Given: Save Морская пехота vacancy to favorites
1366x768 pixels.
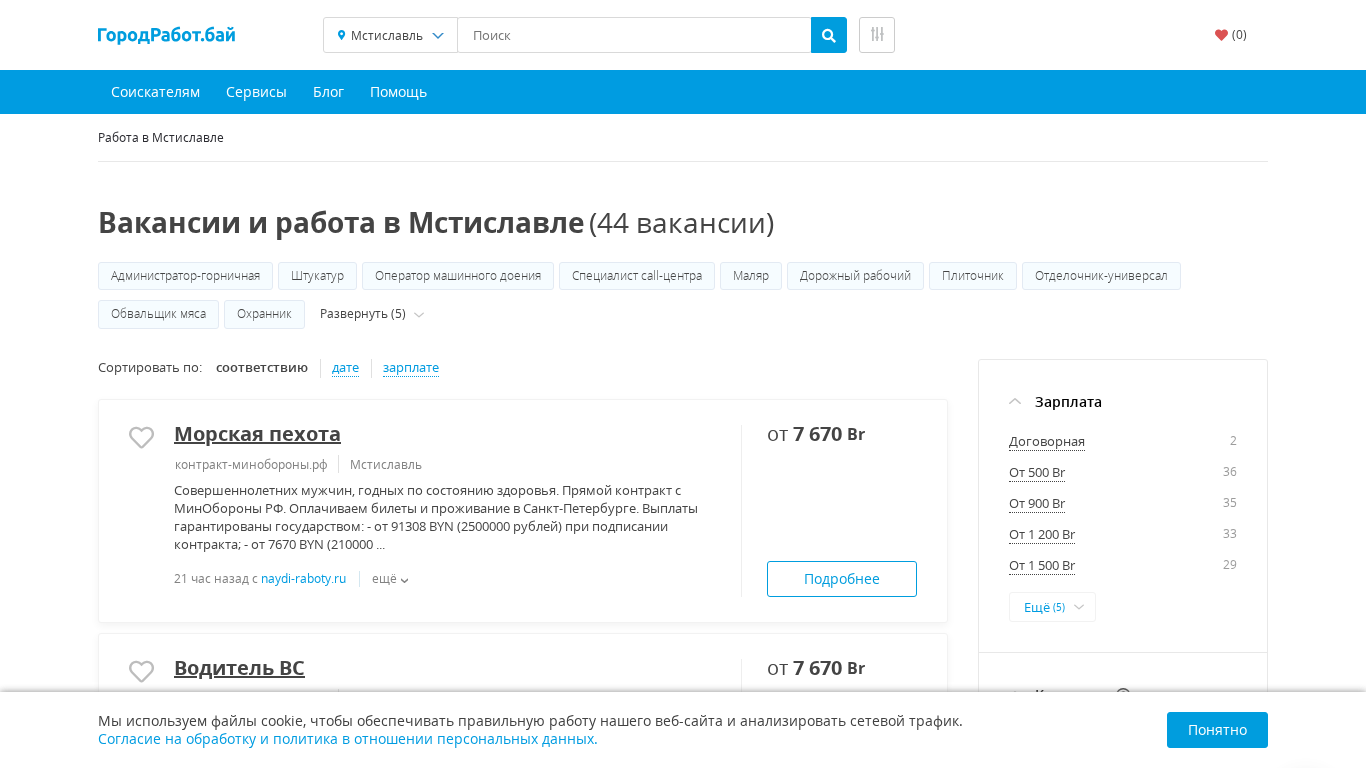Looking at the screenshot, I should pyautogui.click(x=142, y=437).
